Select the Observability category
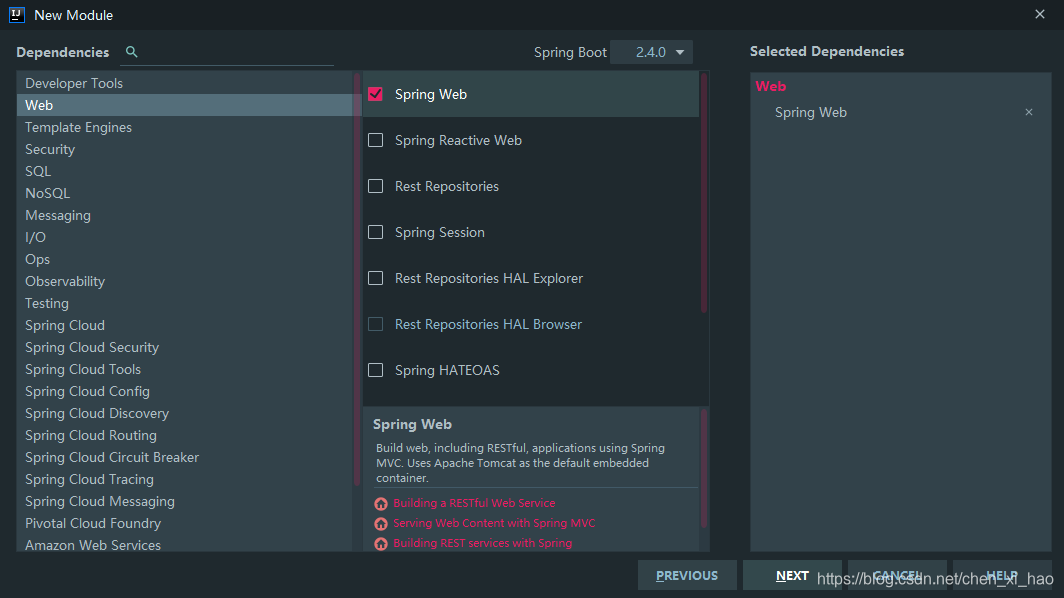 pos(185,281)
